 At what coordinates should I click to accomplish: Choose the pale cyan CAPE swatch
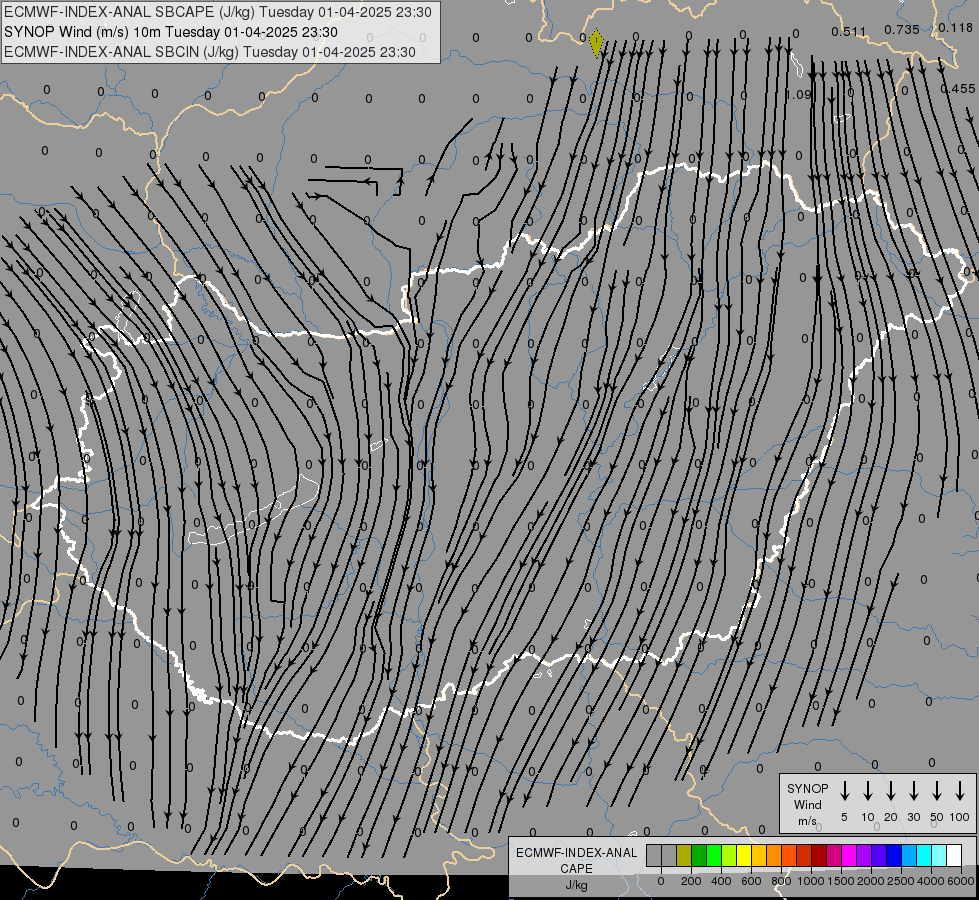click(938, 855)
